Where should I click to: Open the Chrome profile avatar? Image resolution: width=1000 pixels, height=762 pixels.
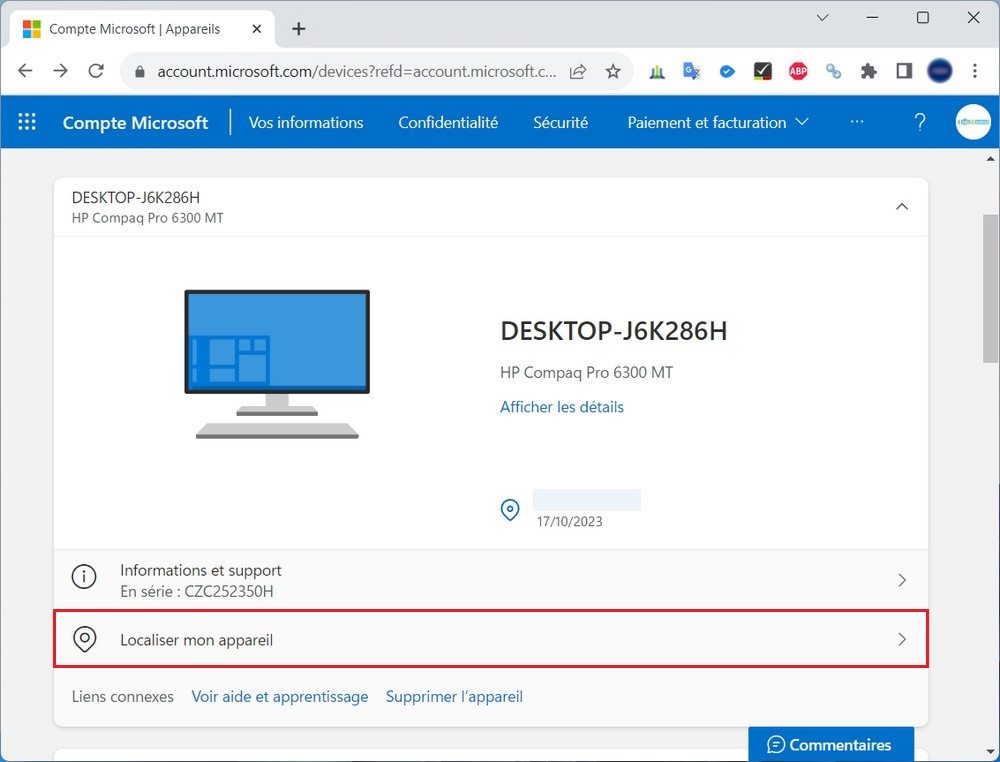[939, 71]
